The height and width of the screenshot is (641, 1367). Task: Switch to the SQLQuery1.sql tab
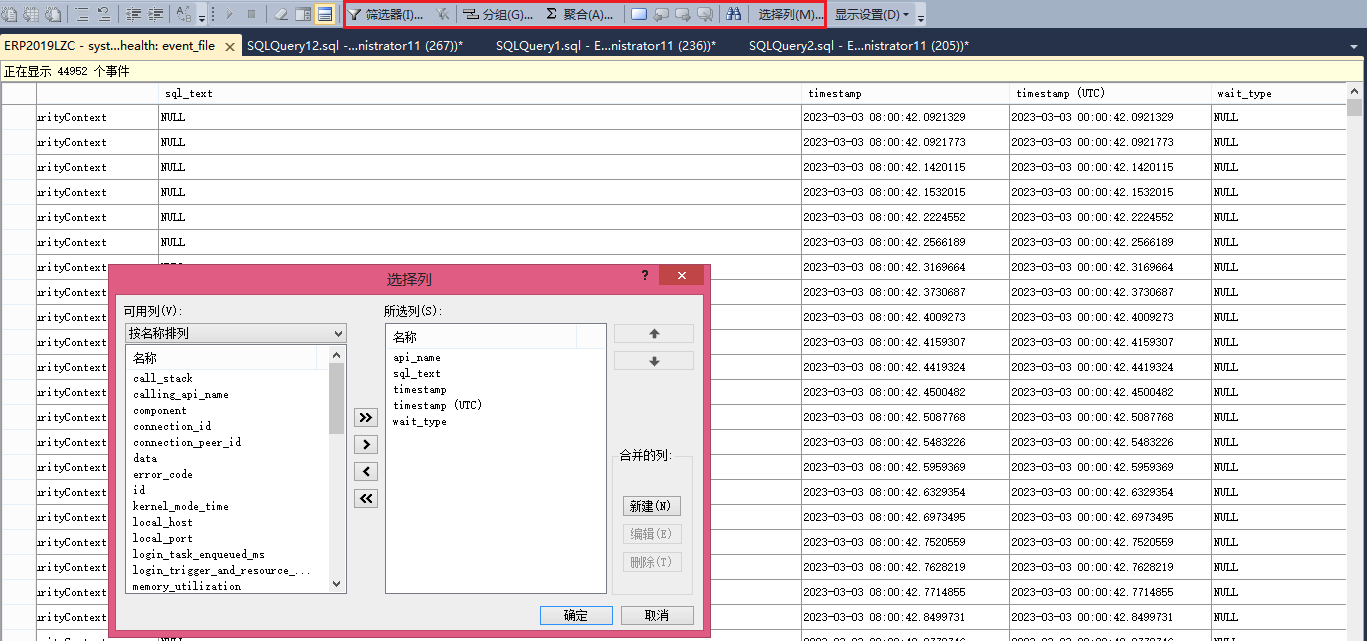605,46
